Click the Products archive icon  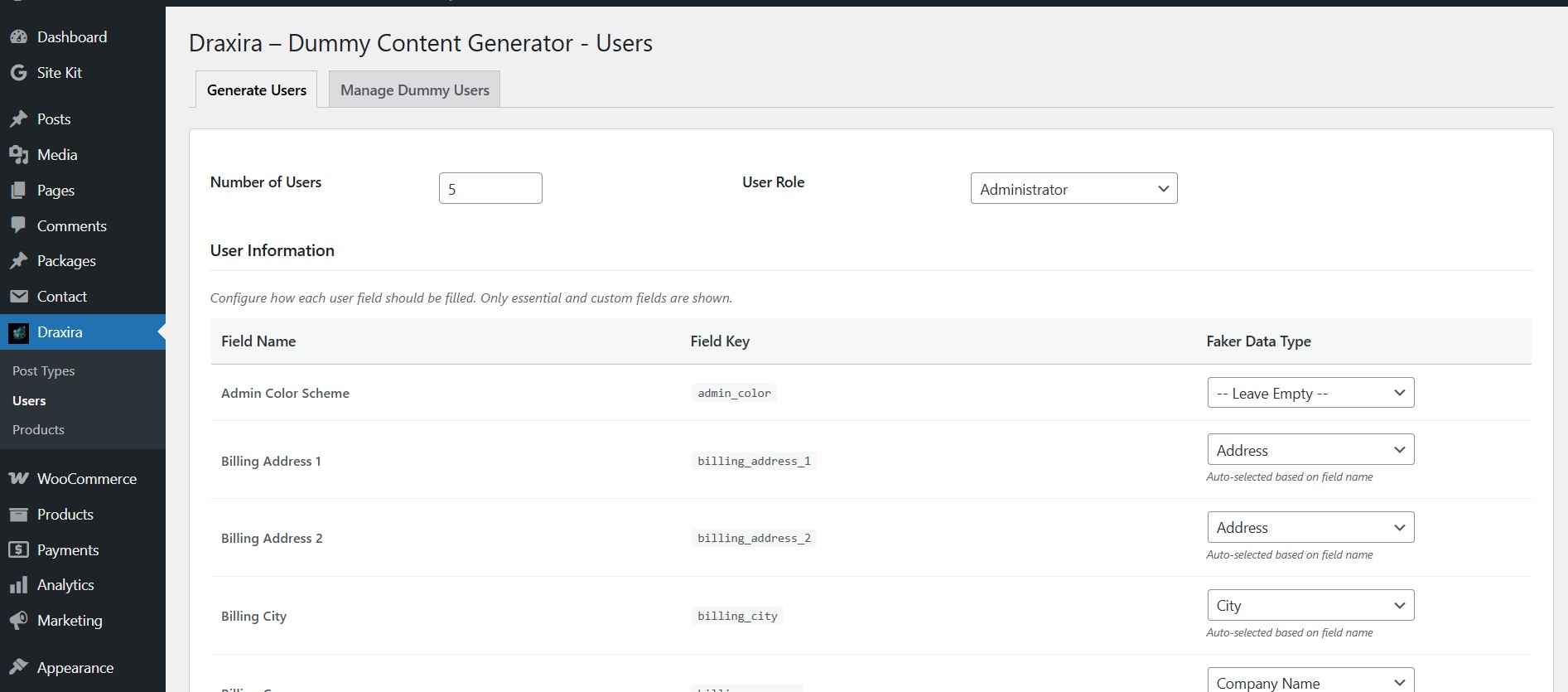pos(18,515)
